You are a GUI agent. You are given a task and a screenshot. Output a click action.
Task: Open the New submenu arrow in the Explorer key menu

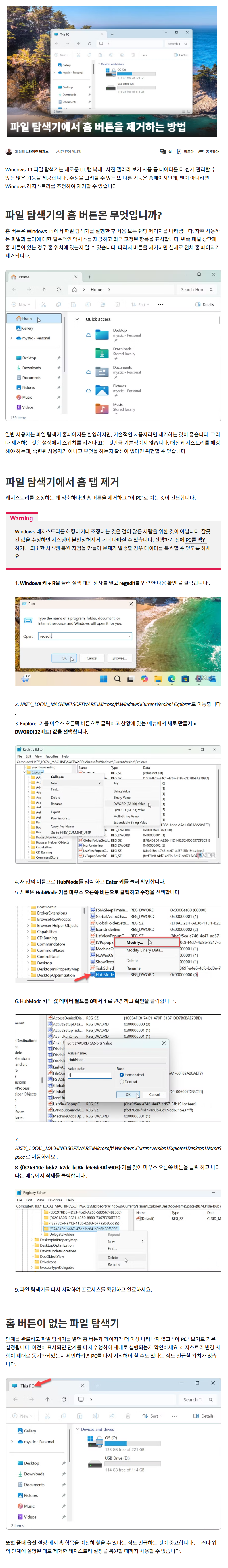(x=100, y=783)
